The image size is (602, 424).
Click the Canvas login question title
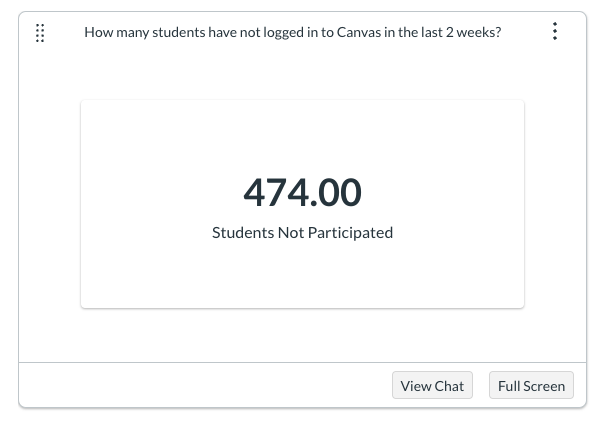point(292,32)
